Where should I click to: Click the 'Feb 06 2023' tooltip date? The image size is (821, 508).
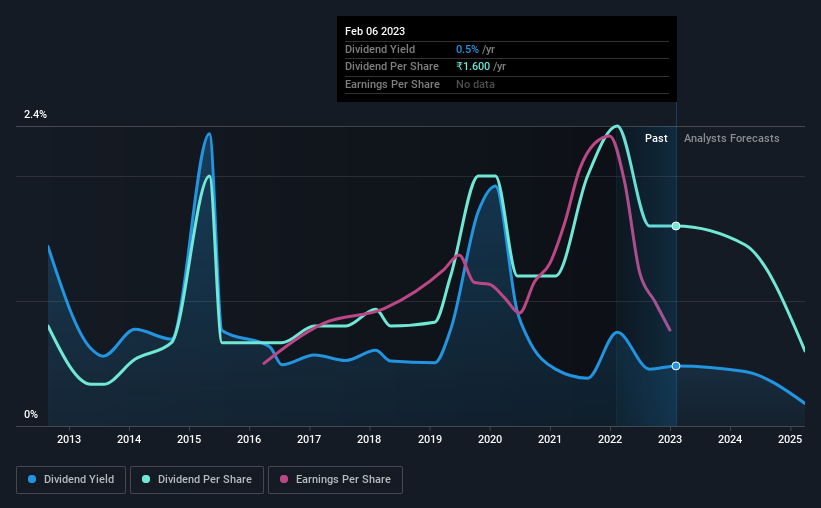(x=375, y=31)
